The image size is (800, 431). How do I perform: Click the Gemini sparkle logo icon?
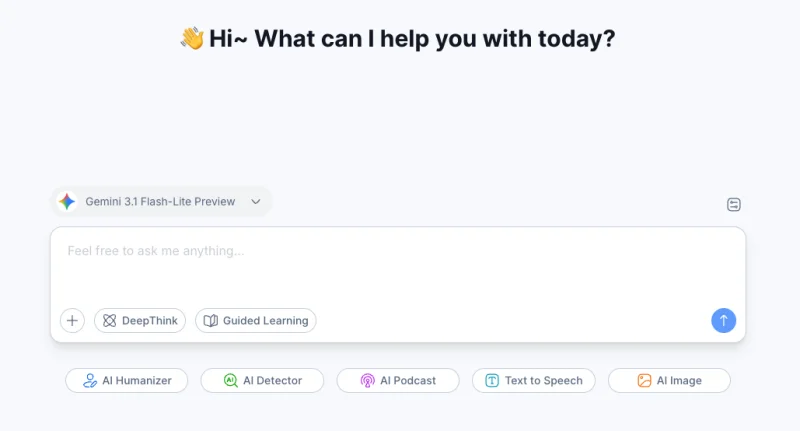point(67,201)
